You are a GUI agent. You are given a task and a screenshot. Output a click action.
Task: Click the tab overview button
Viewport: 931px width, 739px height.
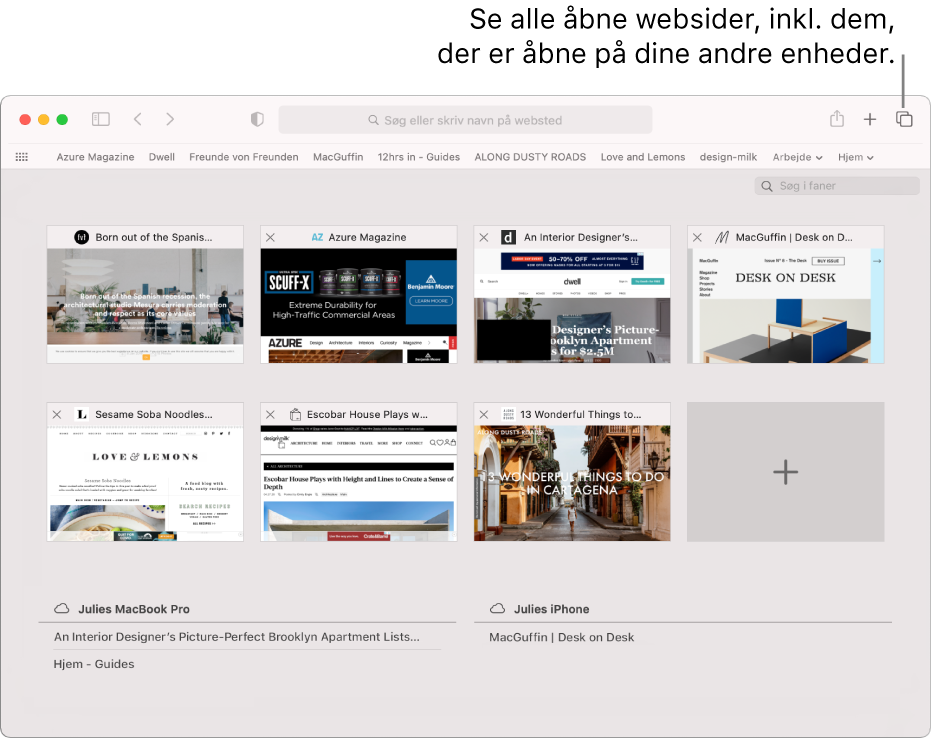(x=904, y=119)
